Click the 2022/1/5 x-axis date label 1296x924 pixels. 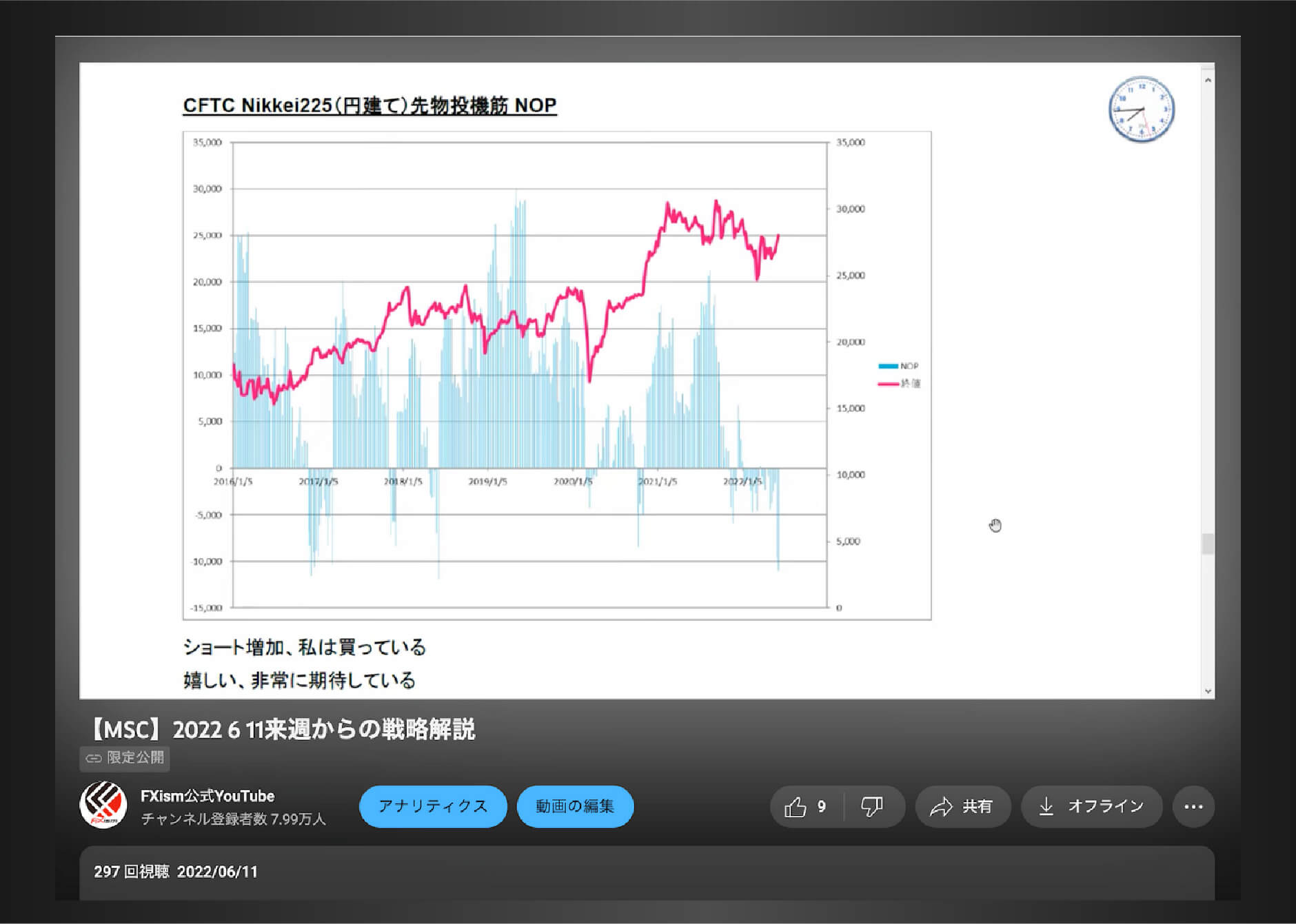click(x=742, y=482)
